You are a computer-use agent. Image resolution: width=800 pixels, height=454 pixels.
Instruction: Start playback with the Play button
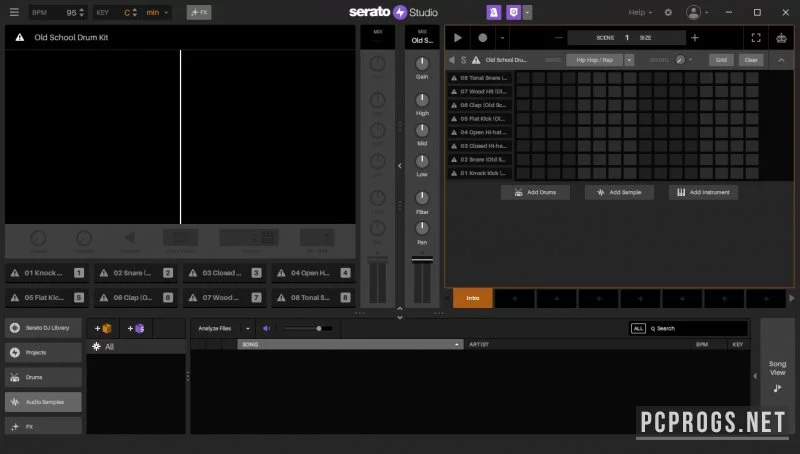pyautogui.click(x=458, y=38)
